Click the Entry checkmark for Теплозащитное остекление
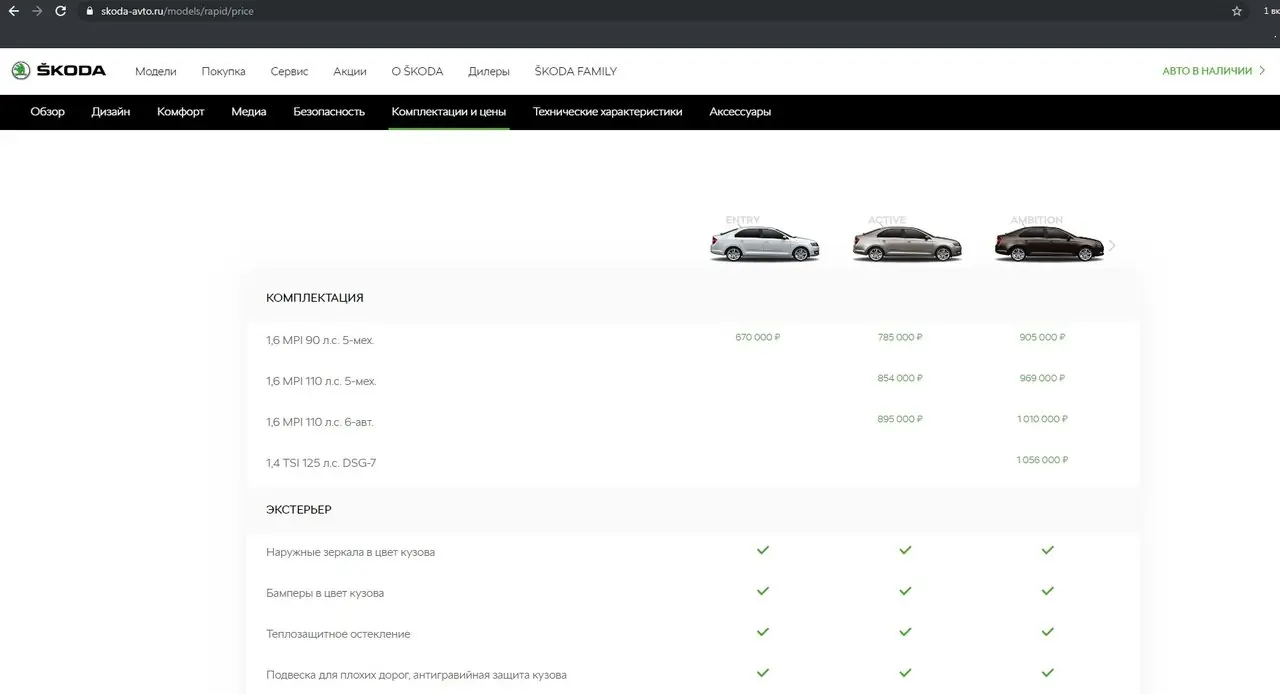 pyautogui.click(x=763, y=632)
